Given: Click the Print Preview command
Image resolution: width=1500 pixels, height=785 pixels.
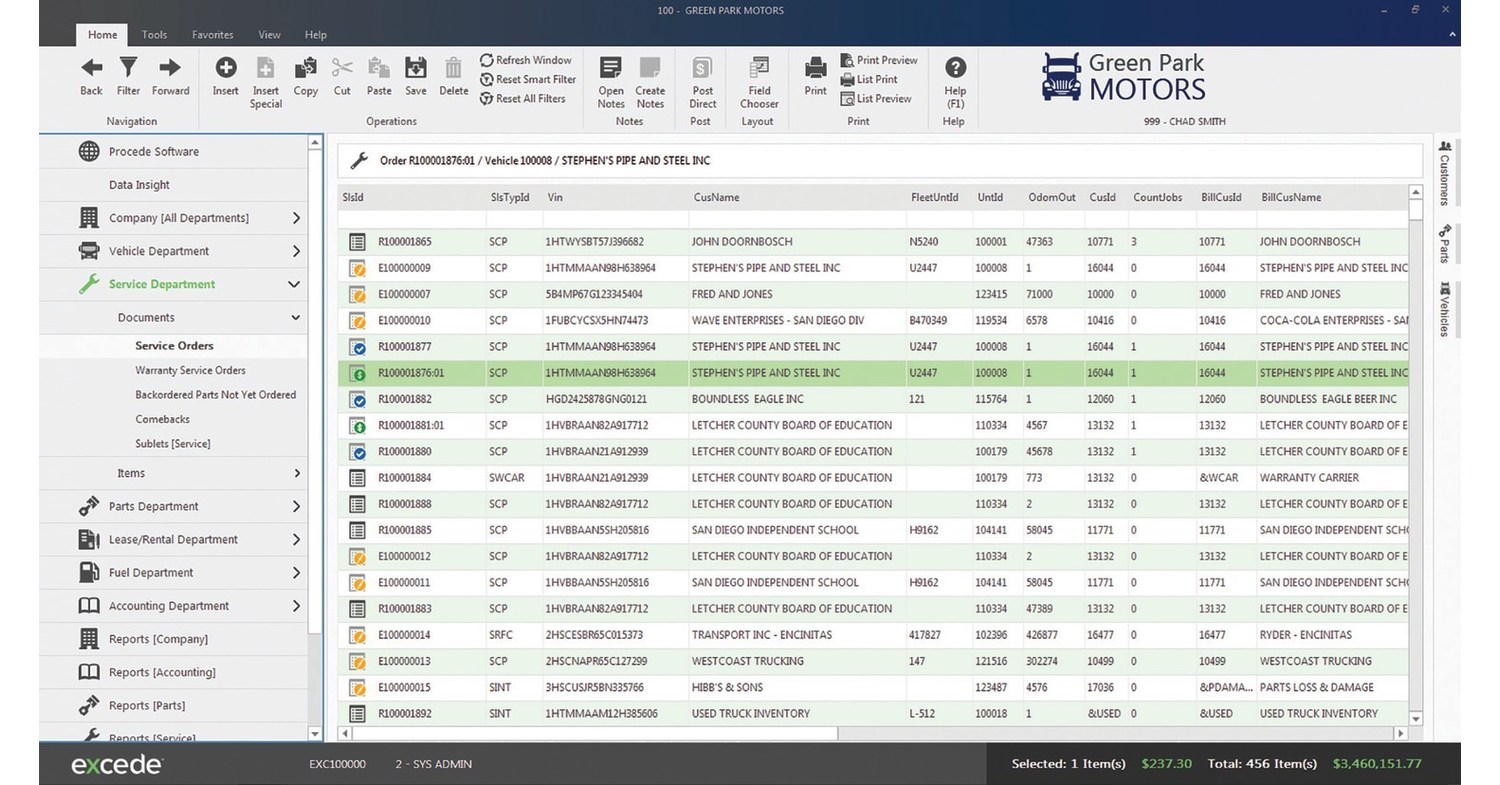Looking at the screenshot, I should 879,60.
